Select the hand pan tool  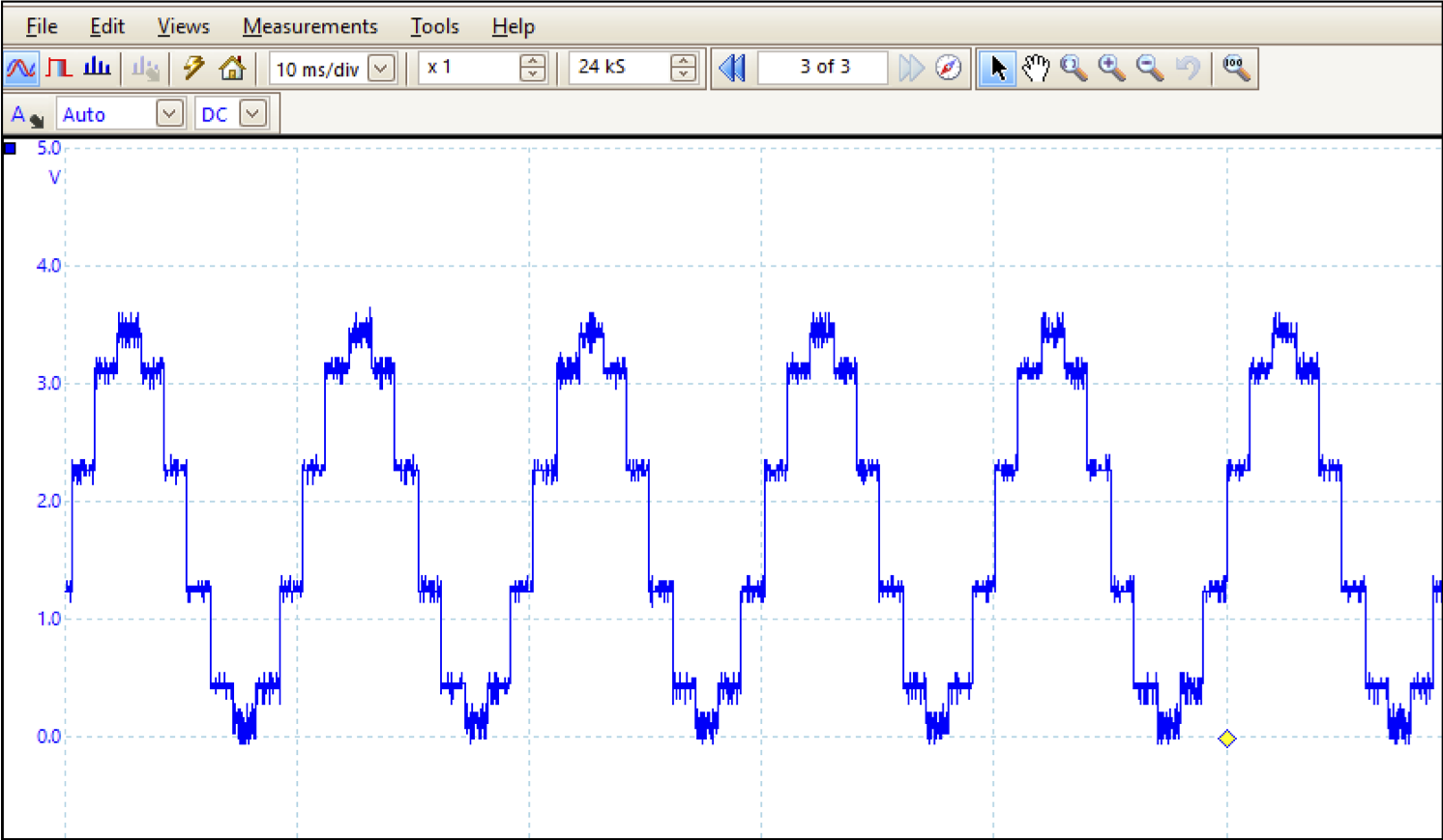pos(1036,68)
